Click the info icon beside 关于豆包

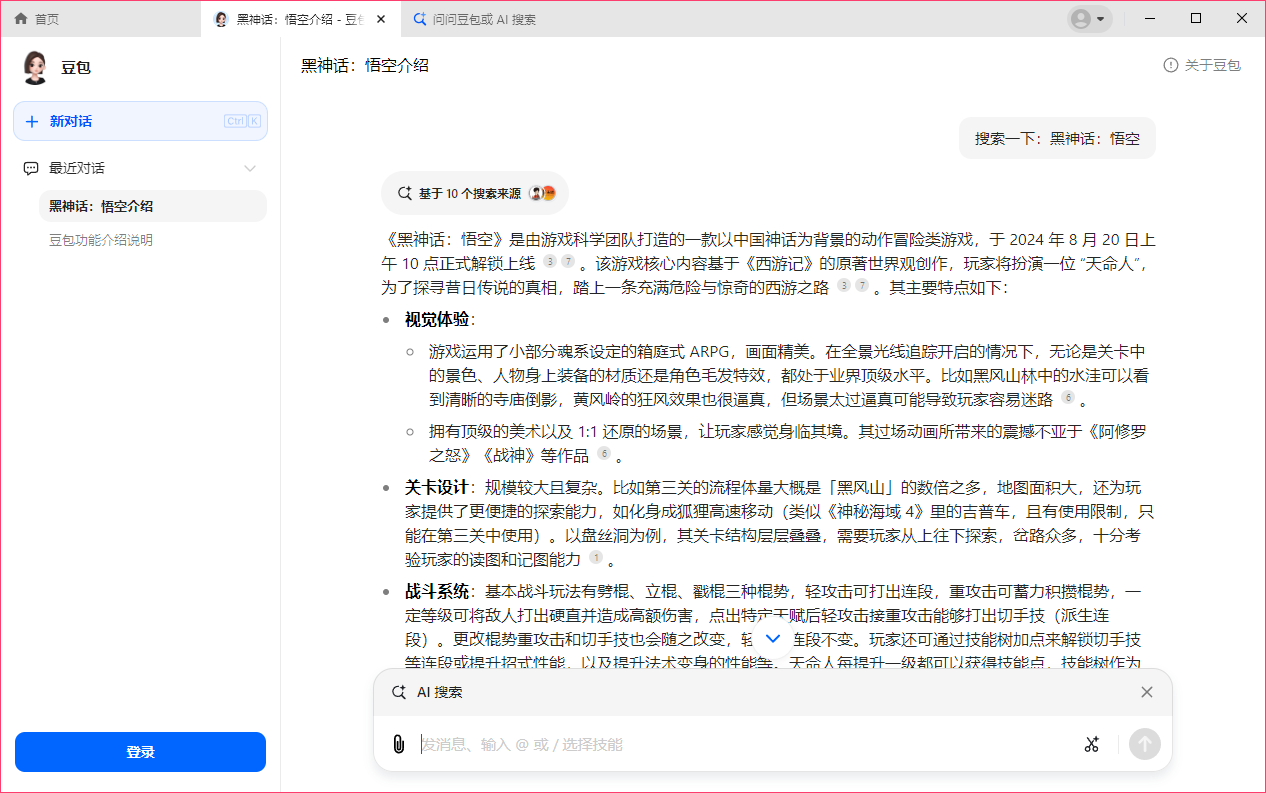point(1169,65)
